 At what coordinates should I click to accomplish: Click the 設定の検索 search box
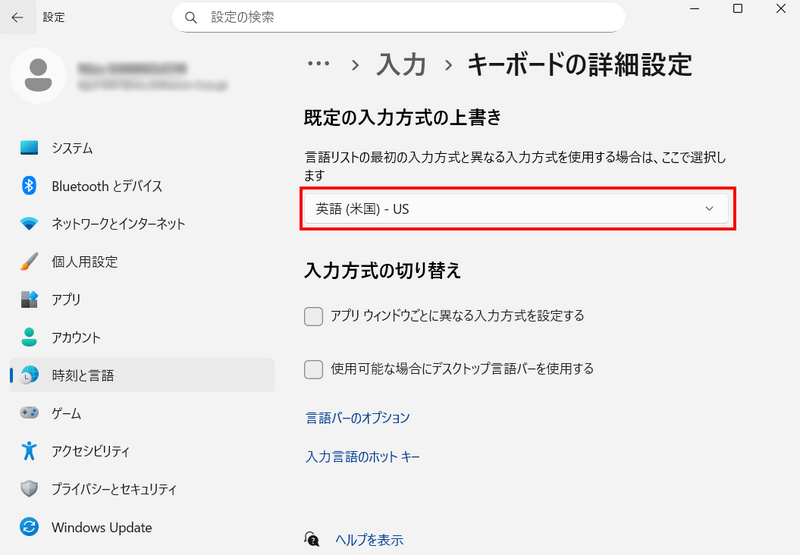click(x=410, y=17)
